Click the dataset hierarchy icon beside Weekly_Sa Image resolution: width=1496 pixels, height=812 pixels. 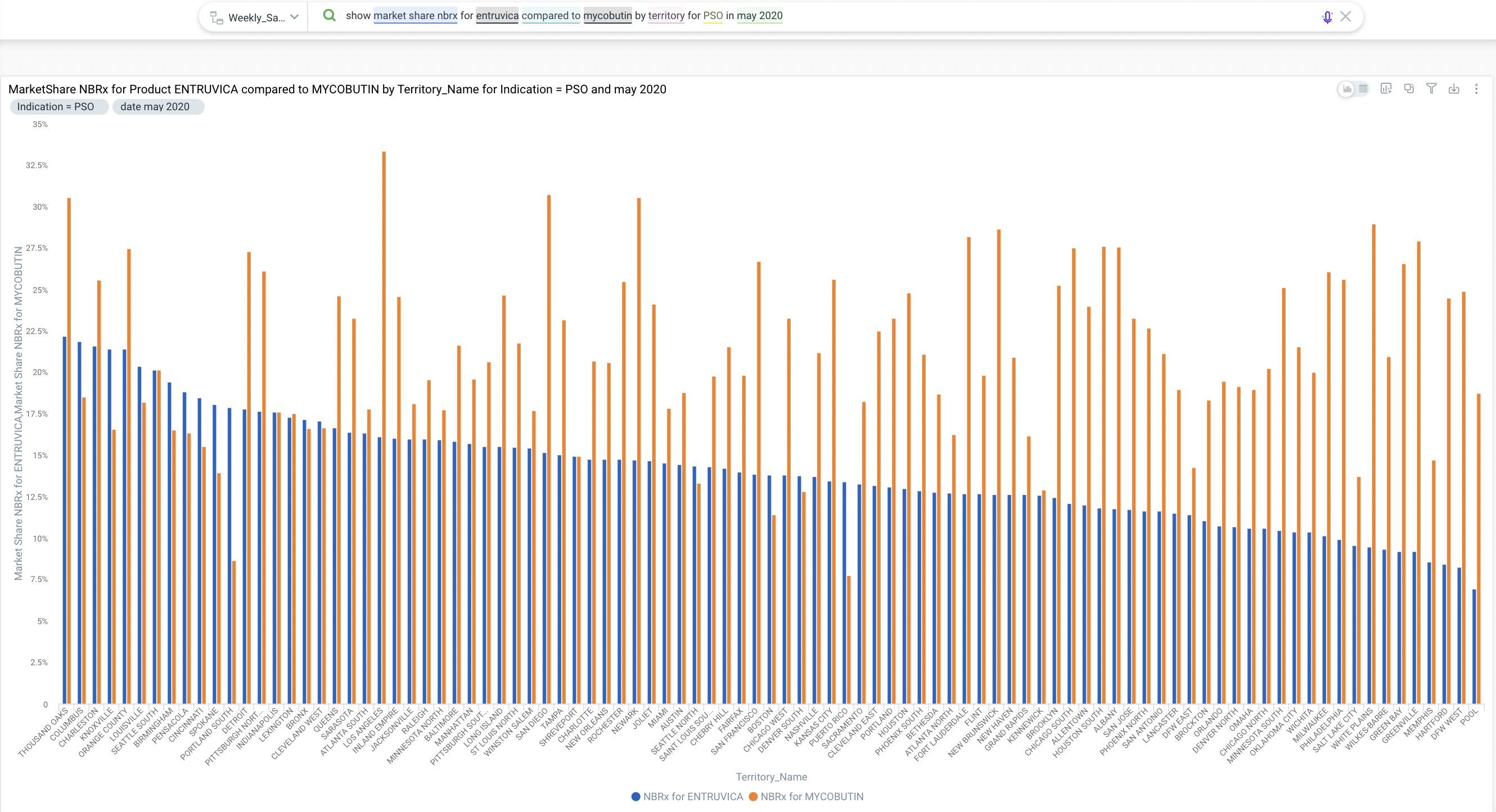217,17
